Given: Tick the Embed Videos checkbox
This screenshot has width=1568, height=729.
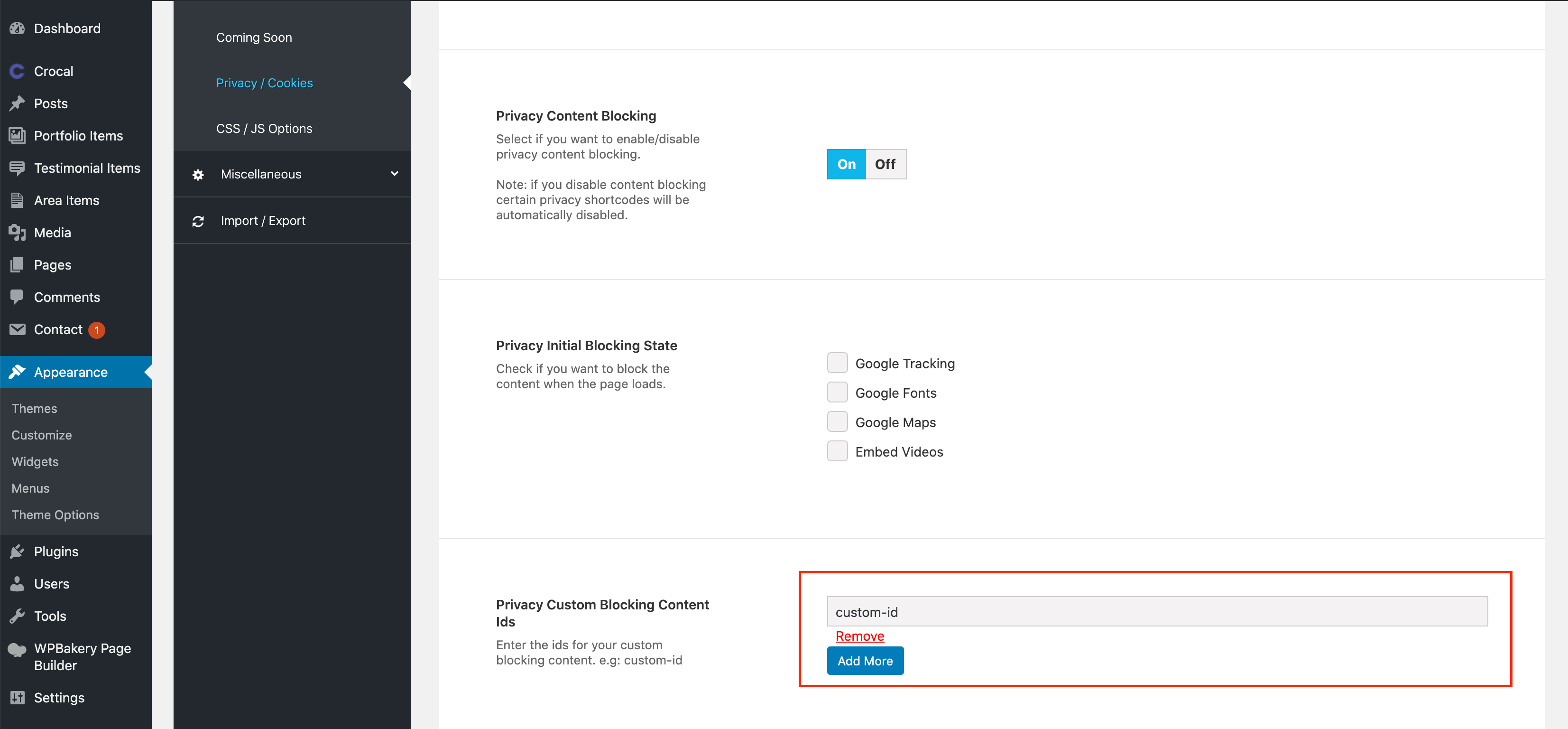Looking at the screenshot, I should point(837,451).
